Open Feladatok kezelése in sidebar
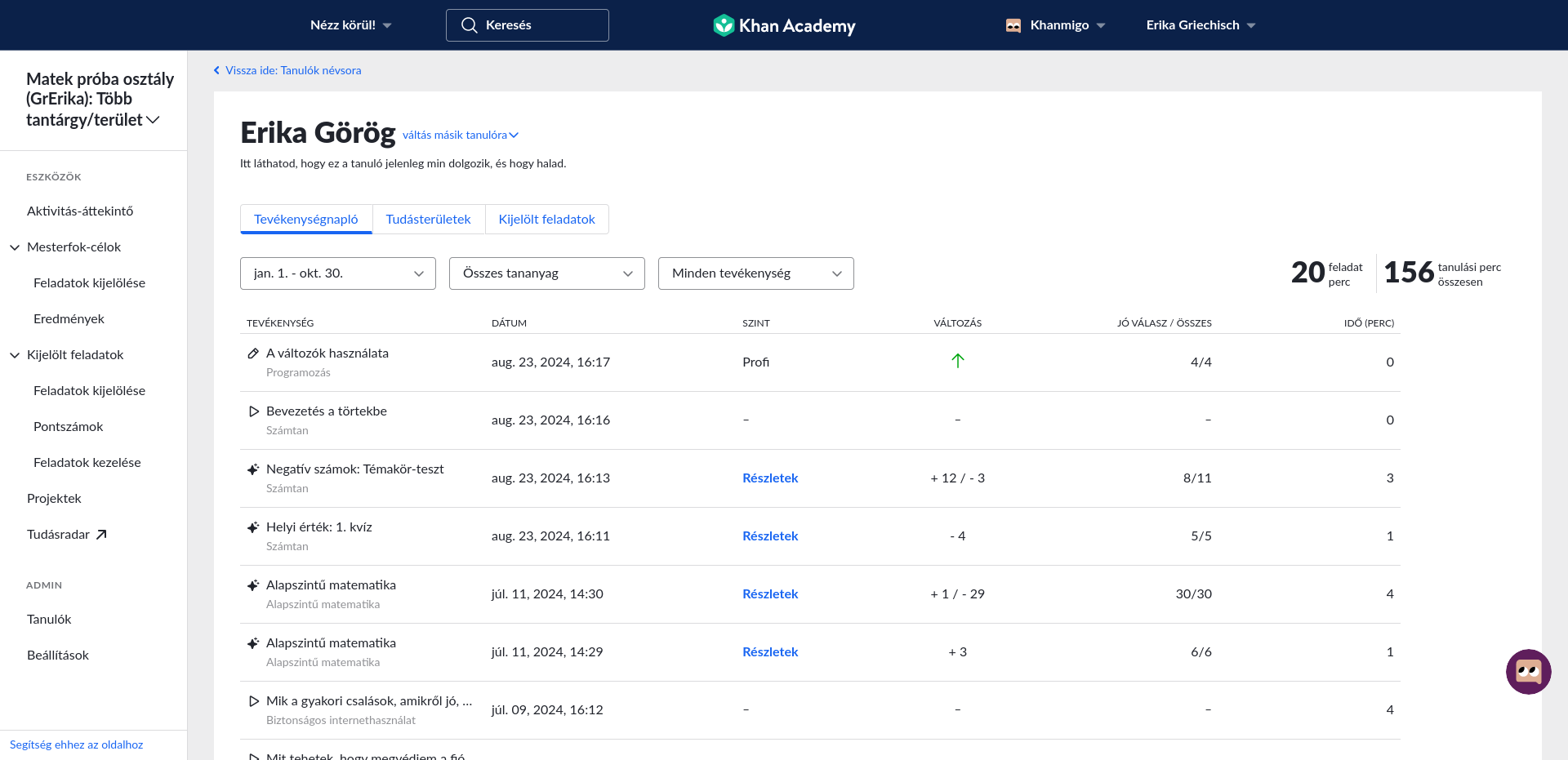1568x760 pixels. (87, 462)
